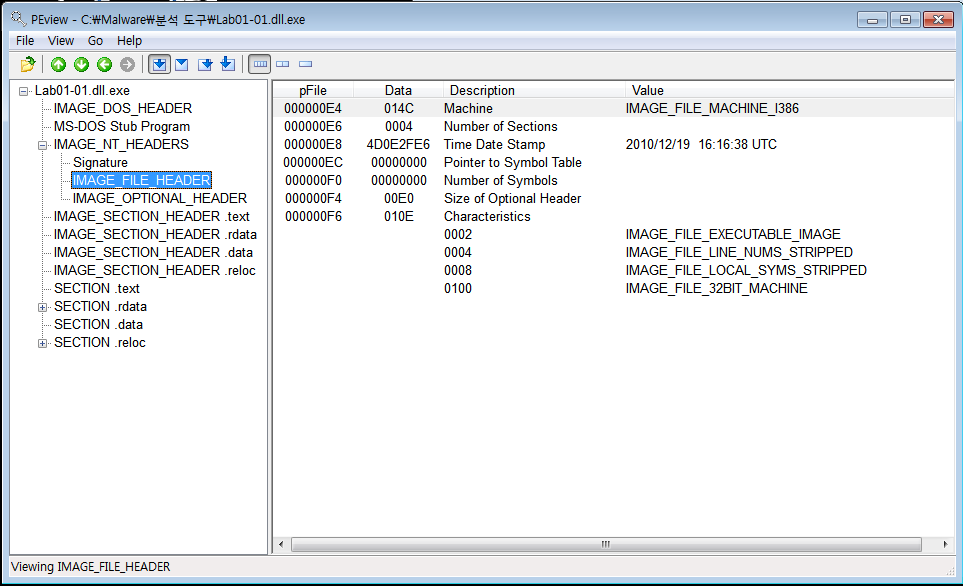This screenshot has height=586, width=963.
Task: Click the Open file folder icon
Action: [x=28, y=64]
